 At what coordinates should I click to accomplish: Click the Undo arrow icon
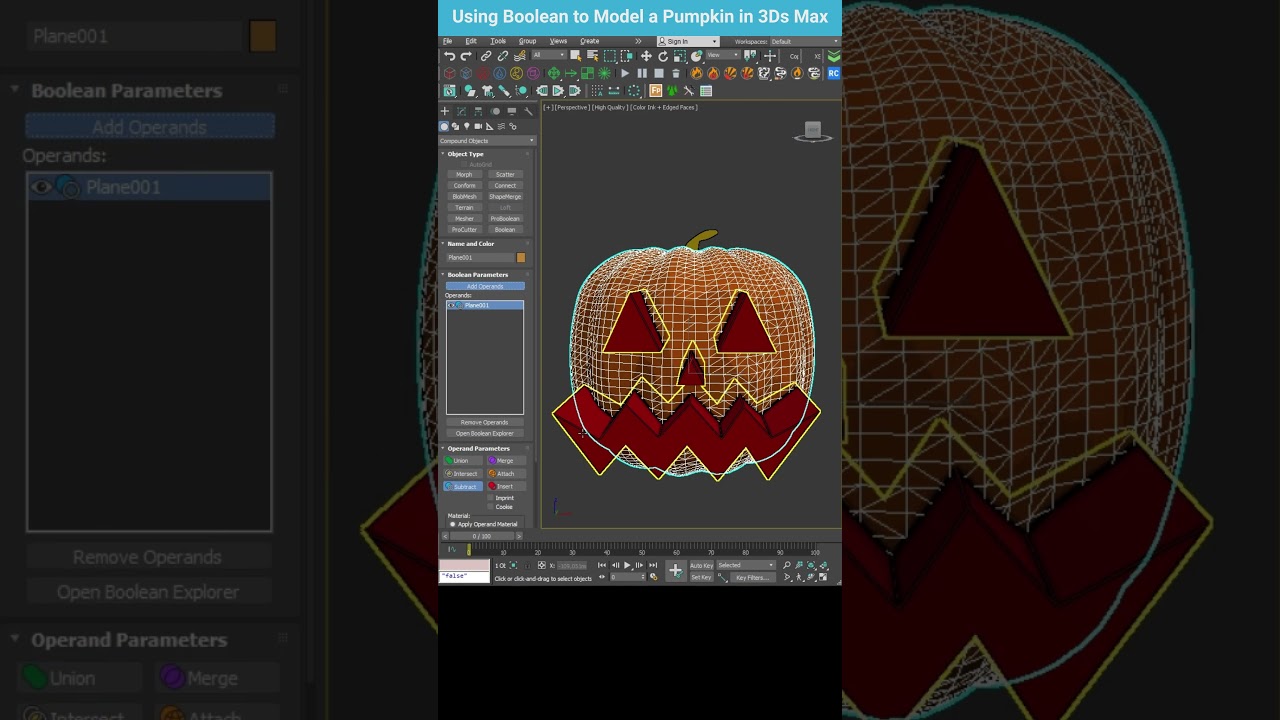[x=450, y=56]
